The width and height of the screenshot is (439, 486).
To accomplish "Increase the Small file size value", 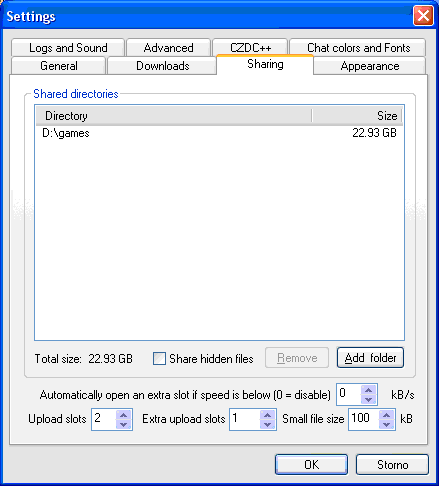I will 386,415.
